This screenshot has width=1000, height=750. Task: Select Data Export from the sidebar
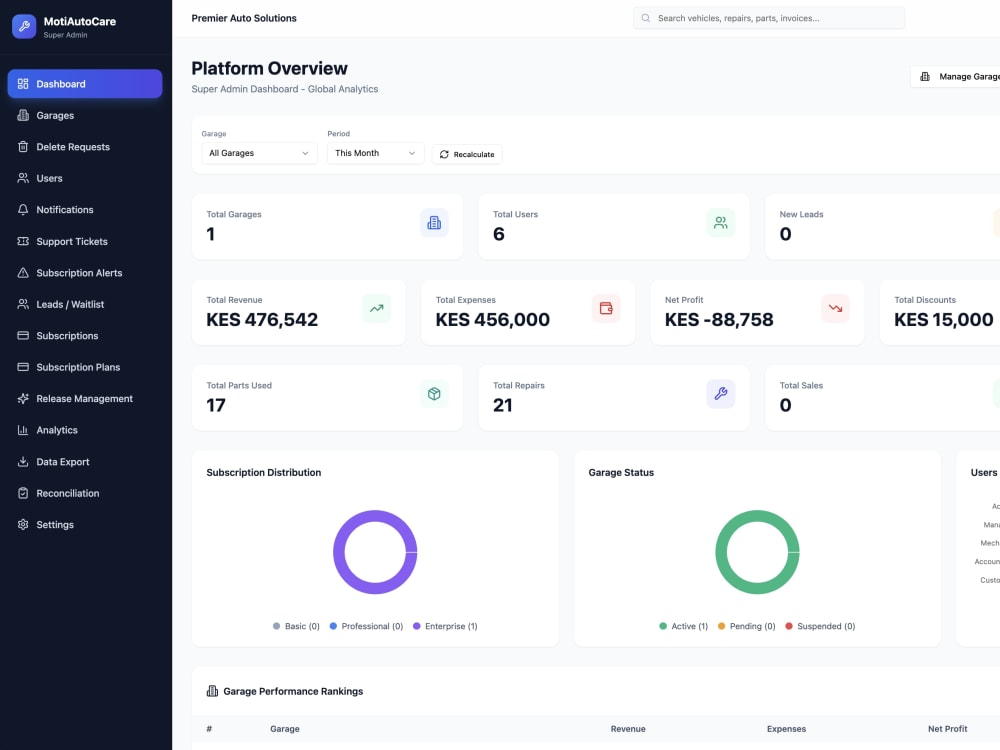tap(85, 462)
